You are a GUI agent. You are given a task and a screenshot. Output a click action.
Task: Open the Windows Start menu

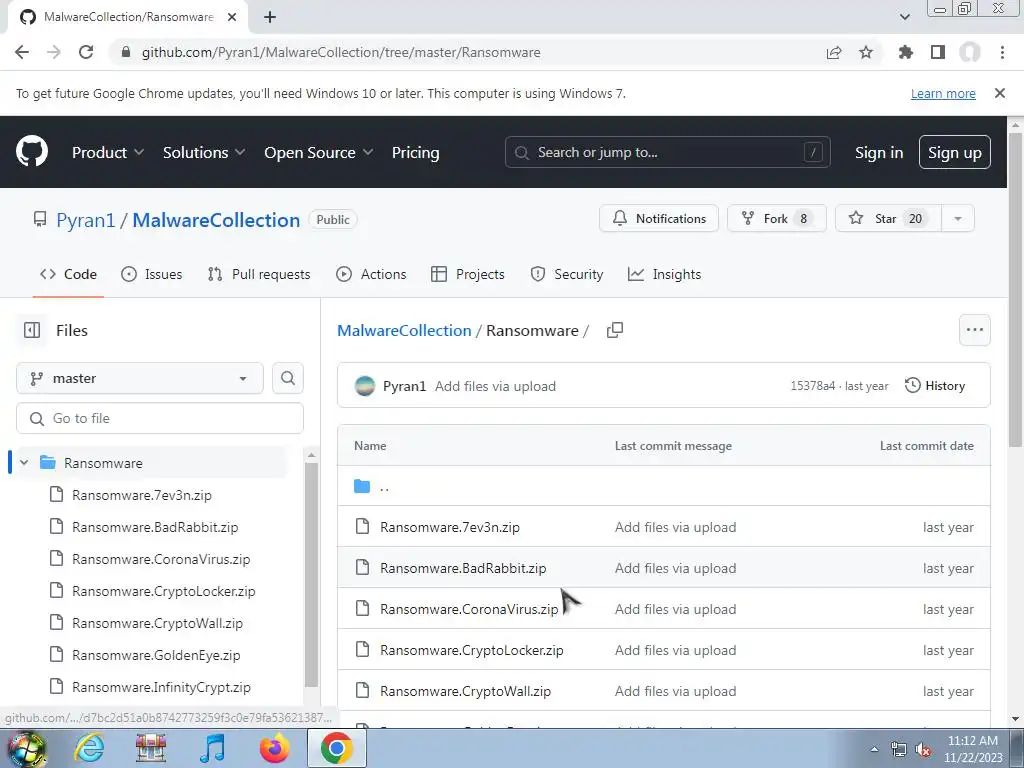(26, 748)
